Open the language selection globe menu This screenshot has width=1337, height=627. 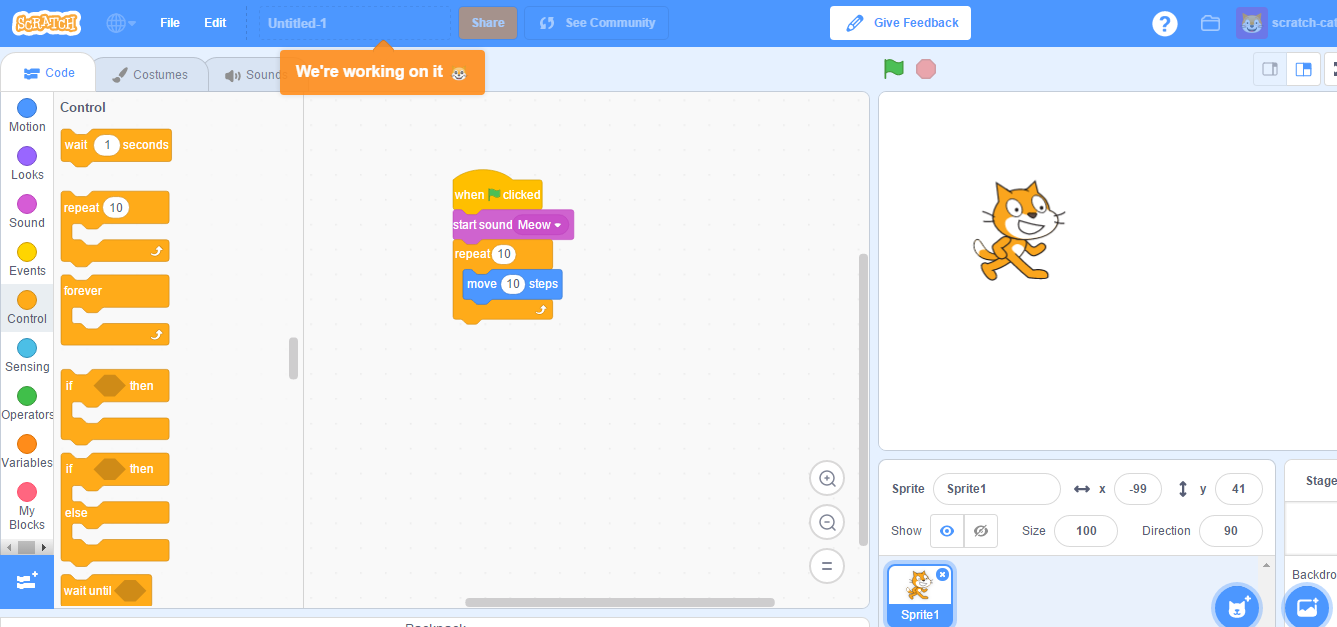point(118,22)
